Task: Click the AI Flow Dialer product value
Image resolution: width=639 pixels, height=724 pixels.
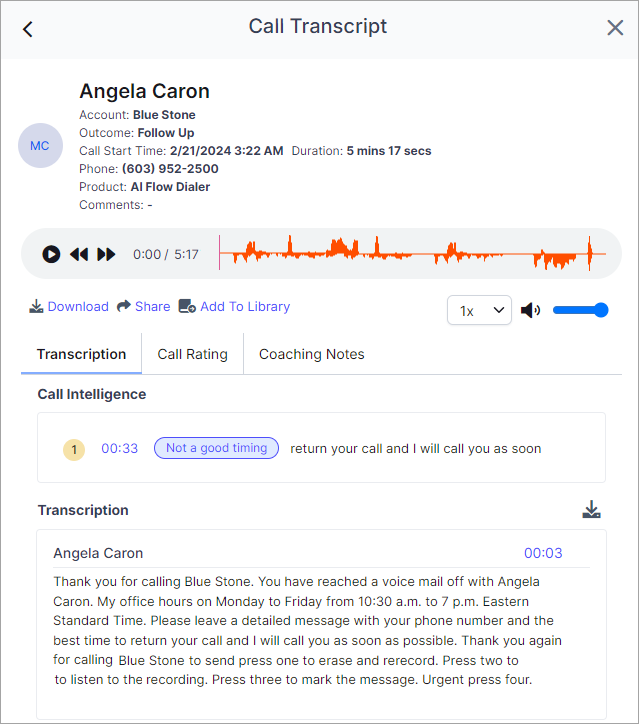Action: 170,187
